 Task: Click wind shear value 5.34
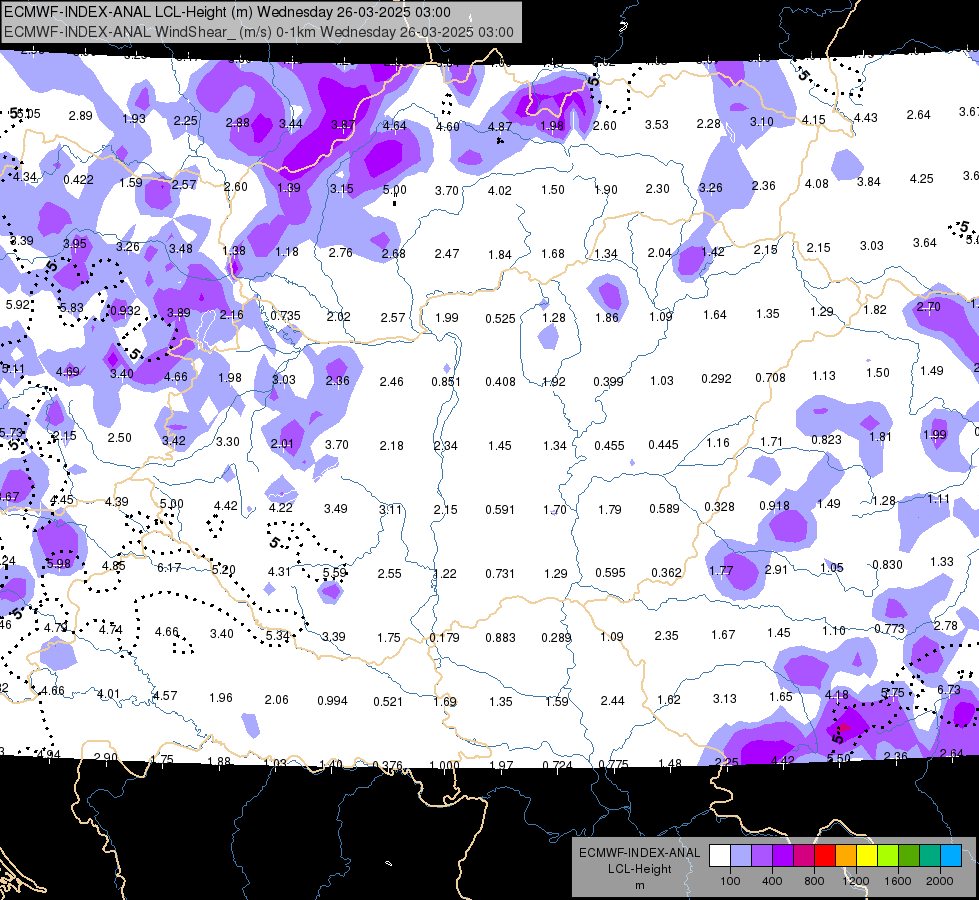click(x=277, y=636)
